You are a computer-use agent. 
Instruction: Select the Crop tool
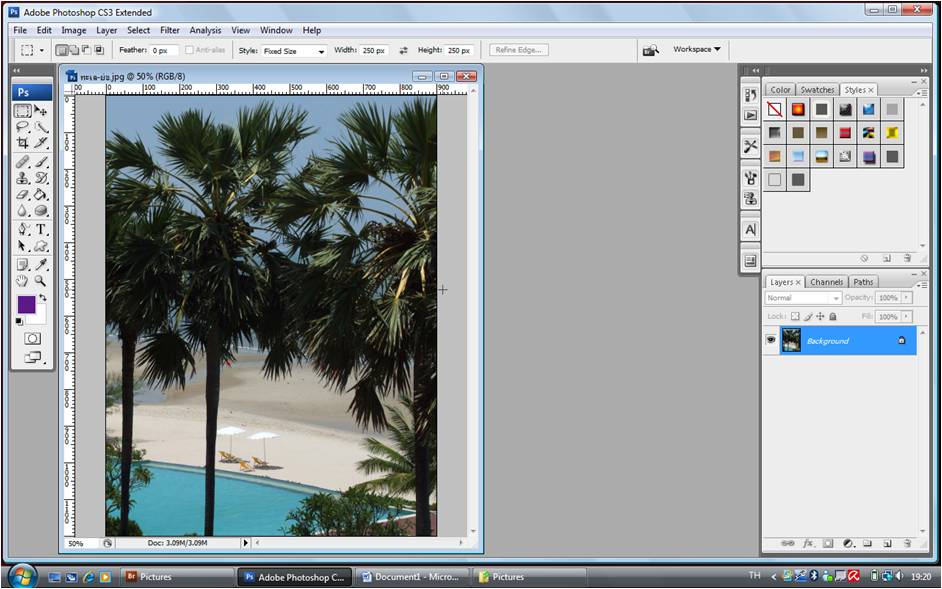(x=23, y=144)
